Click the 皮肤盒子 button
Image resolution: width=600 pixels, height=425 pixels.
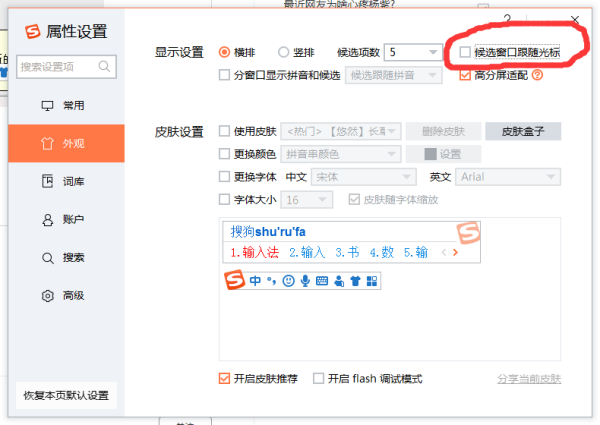[x=523, y=131]
